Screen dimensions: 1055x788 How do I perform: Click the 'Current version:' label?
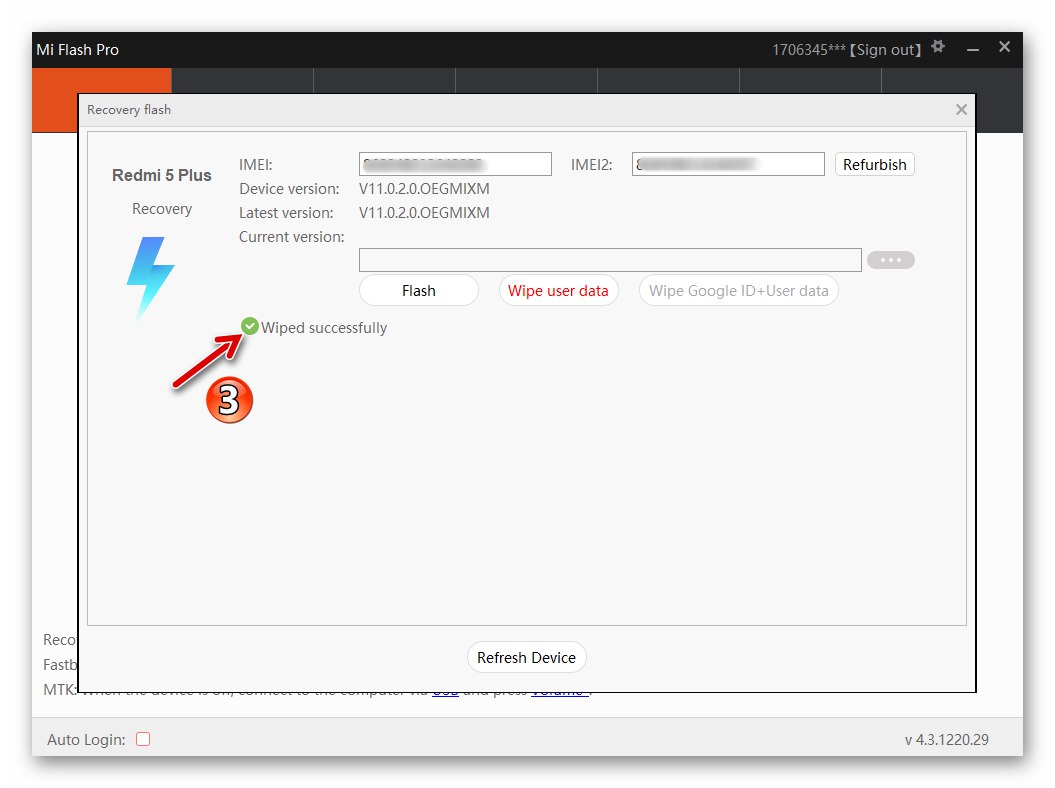pyautogui.click(x=291, y=237)
